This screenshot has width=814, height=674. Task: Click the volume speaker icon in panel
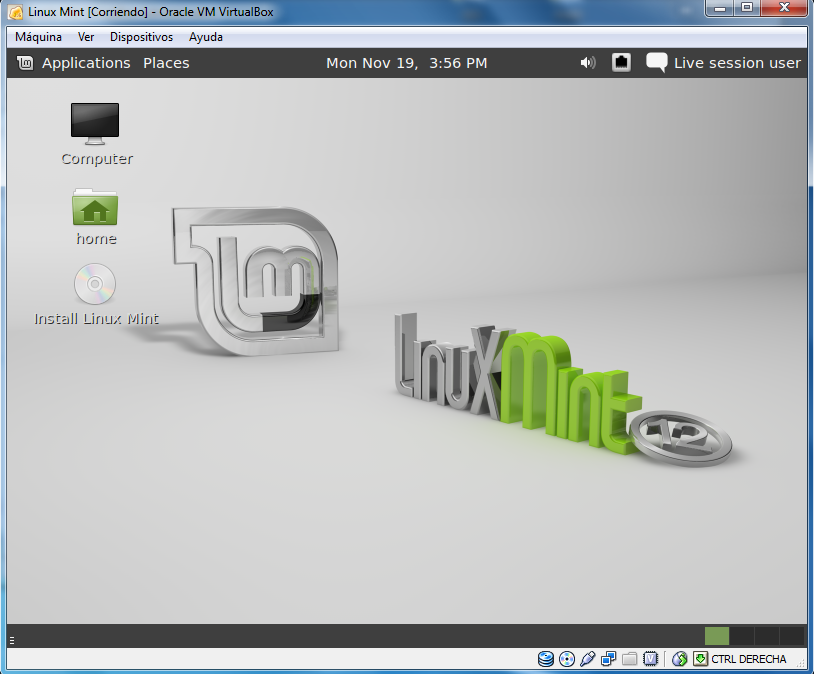click(588, 63)
